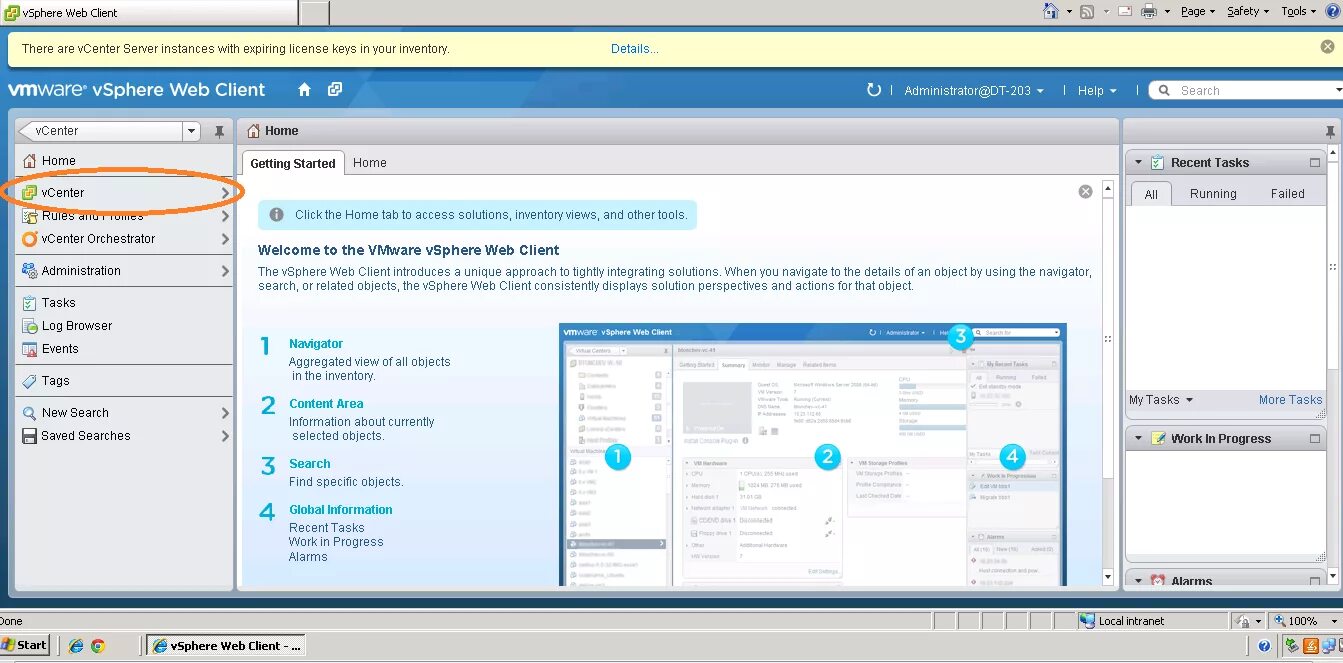Collapse the Recent Tasks panel triangle
The width and height of the screenshot is (1343, 663).
[1138, 162]
